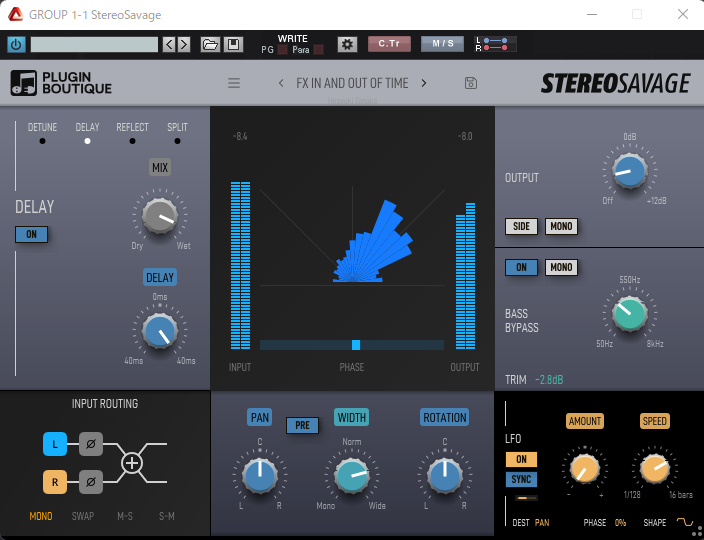Click the Dry/Wet mix knob

(x=160, y=216)
